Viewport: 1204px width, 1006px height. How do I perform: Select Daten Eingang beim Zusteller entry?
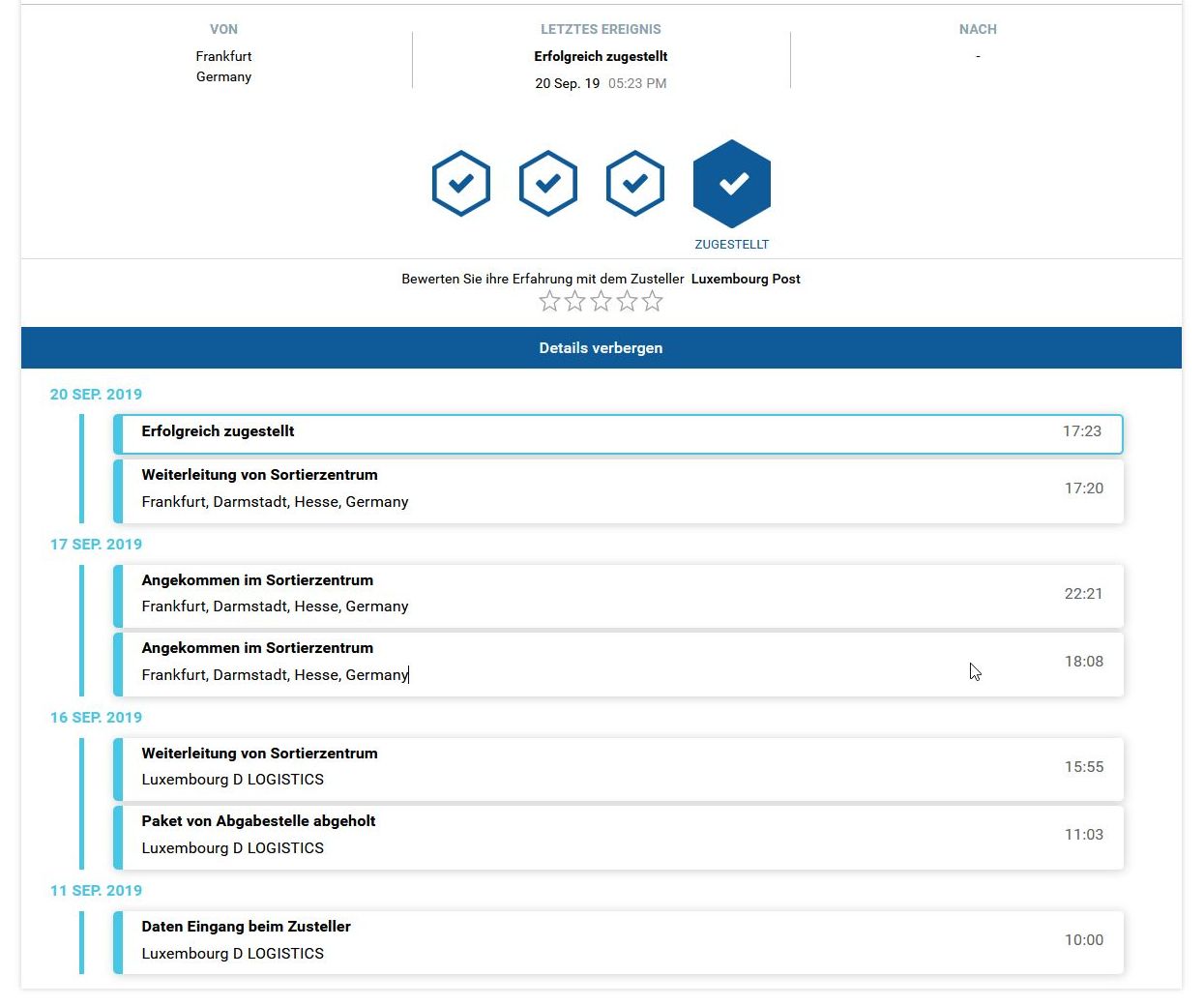(618, 941)
